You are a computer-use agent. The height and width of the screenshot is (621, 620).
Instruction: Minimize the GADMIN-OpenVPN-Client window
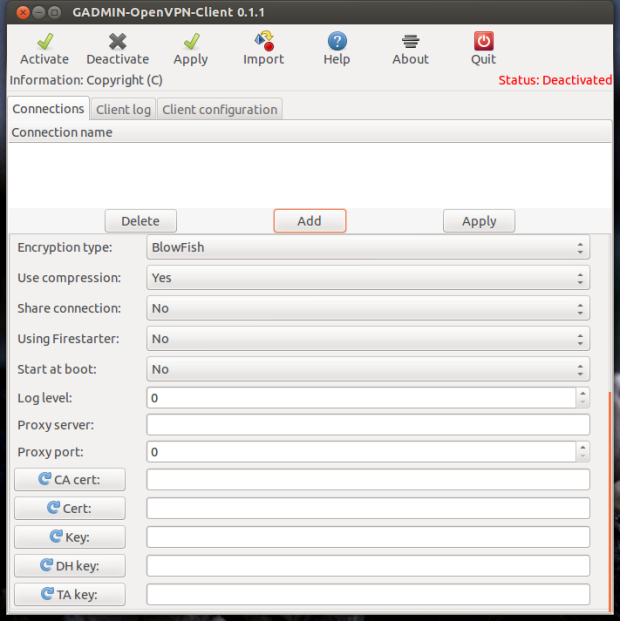[39, 13]
